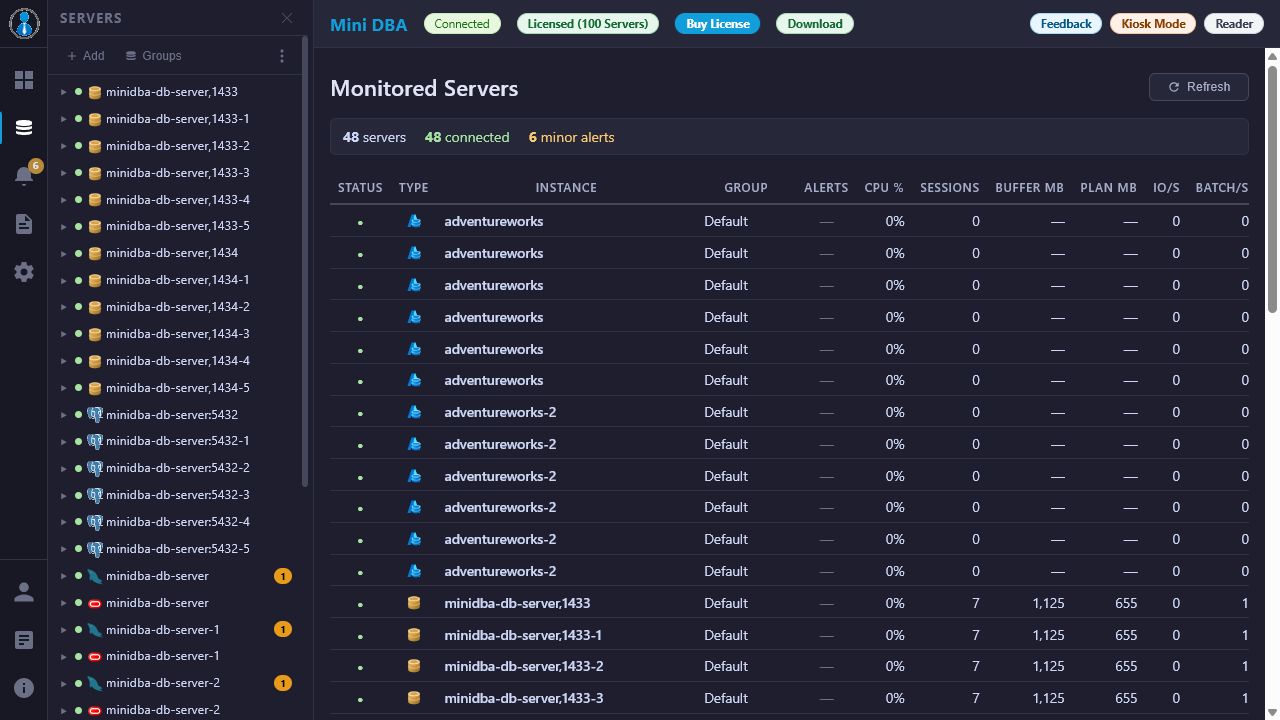The width and height of the screenshot is (1280, 720).
Task: Click Azure icon in first adventureworks table row
Action: 414,221
